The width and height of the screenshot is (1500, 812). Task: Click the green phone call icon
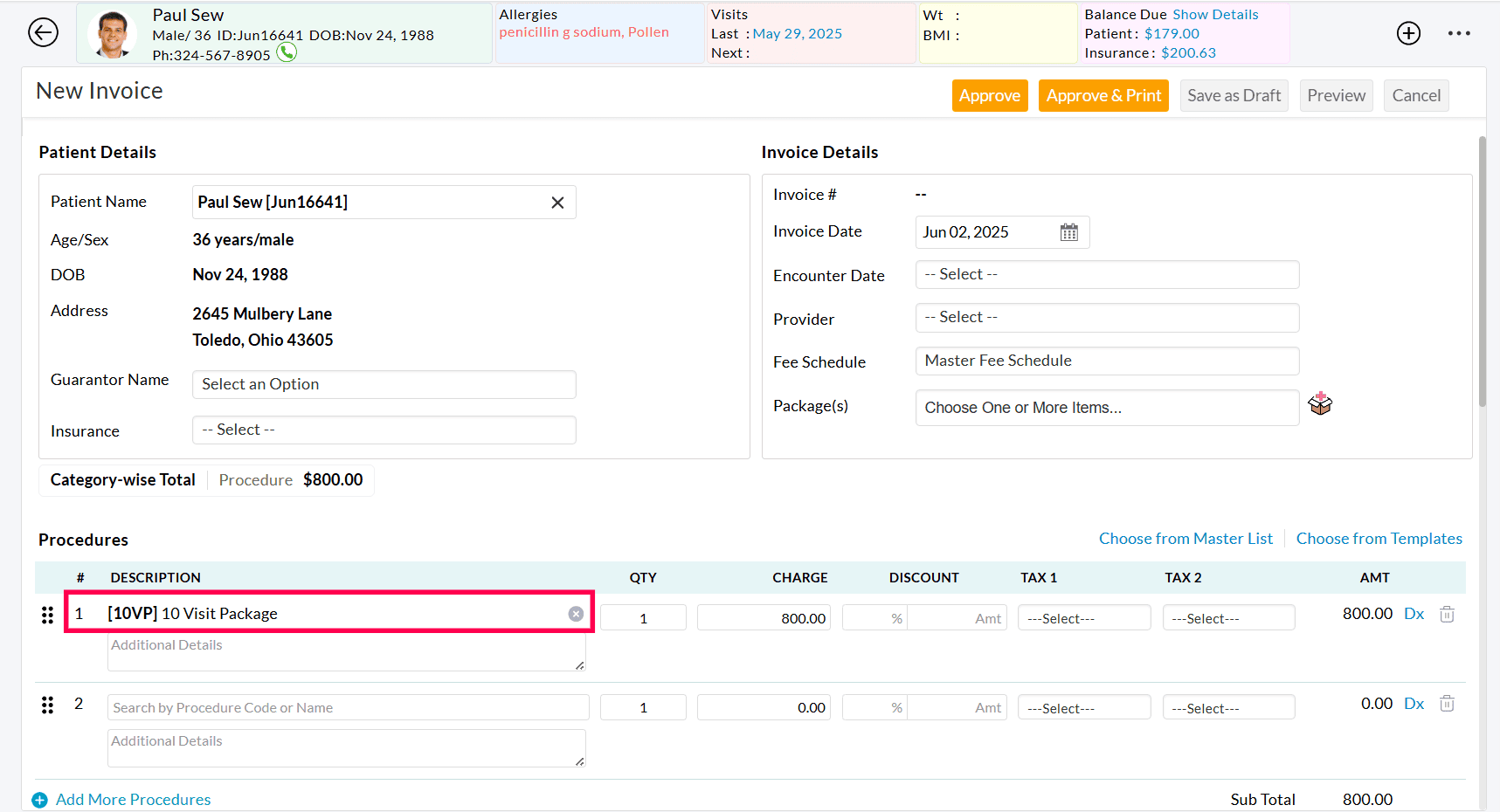287,52
